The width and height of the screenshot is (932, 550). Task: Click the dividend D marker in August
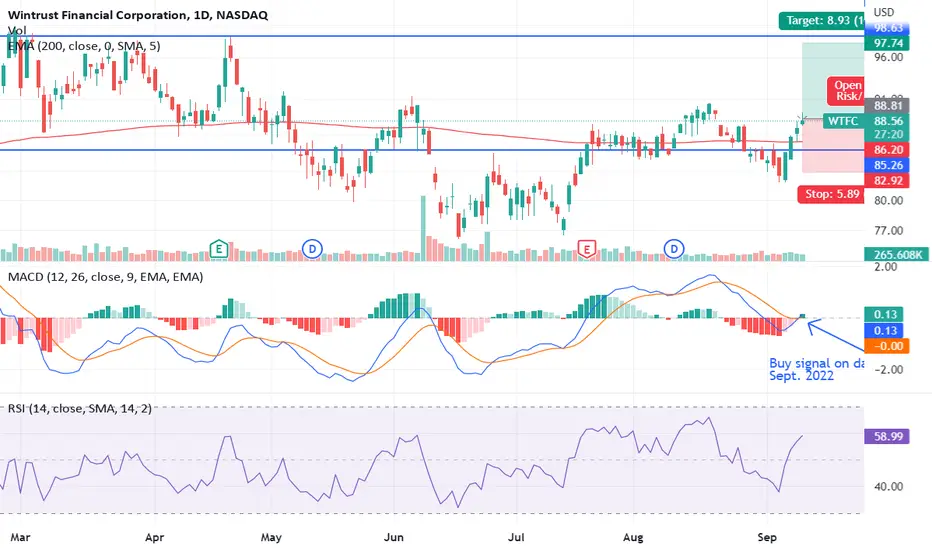674,249
